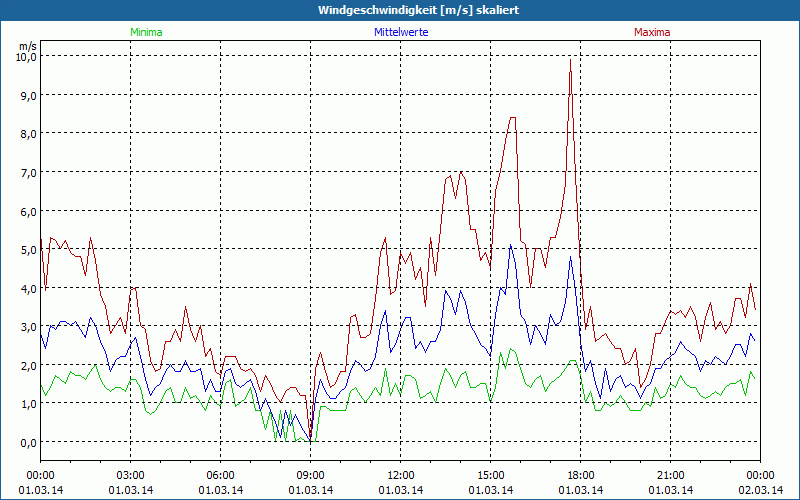Click the m/s unit label

[27, 45]
